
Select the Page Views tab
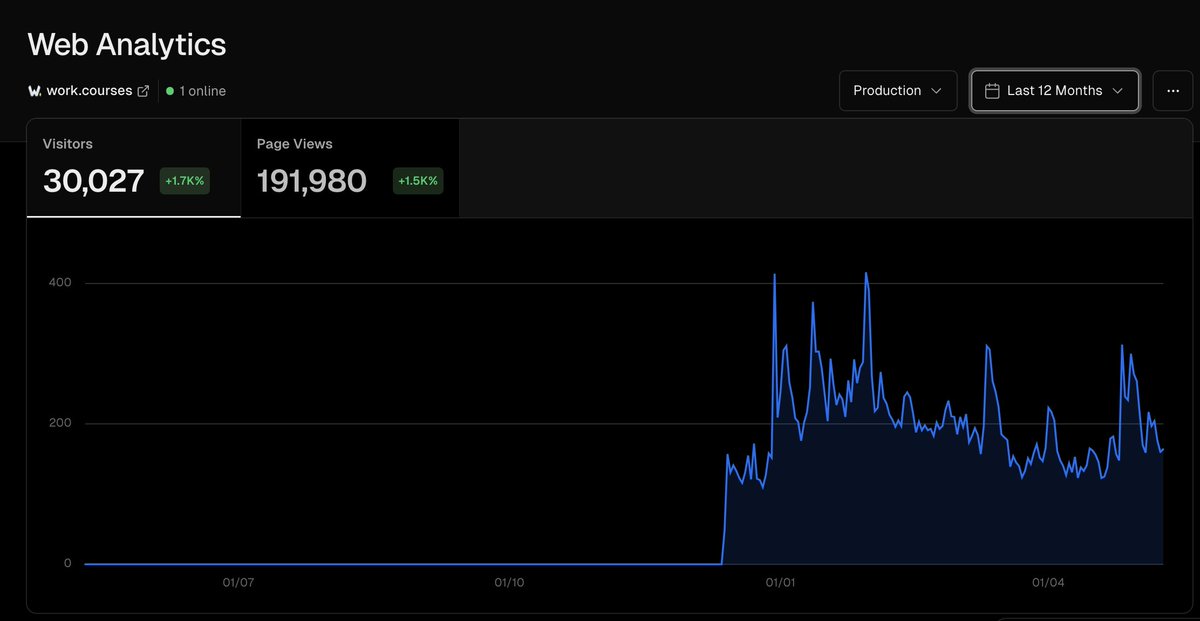point(350,168)
